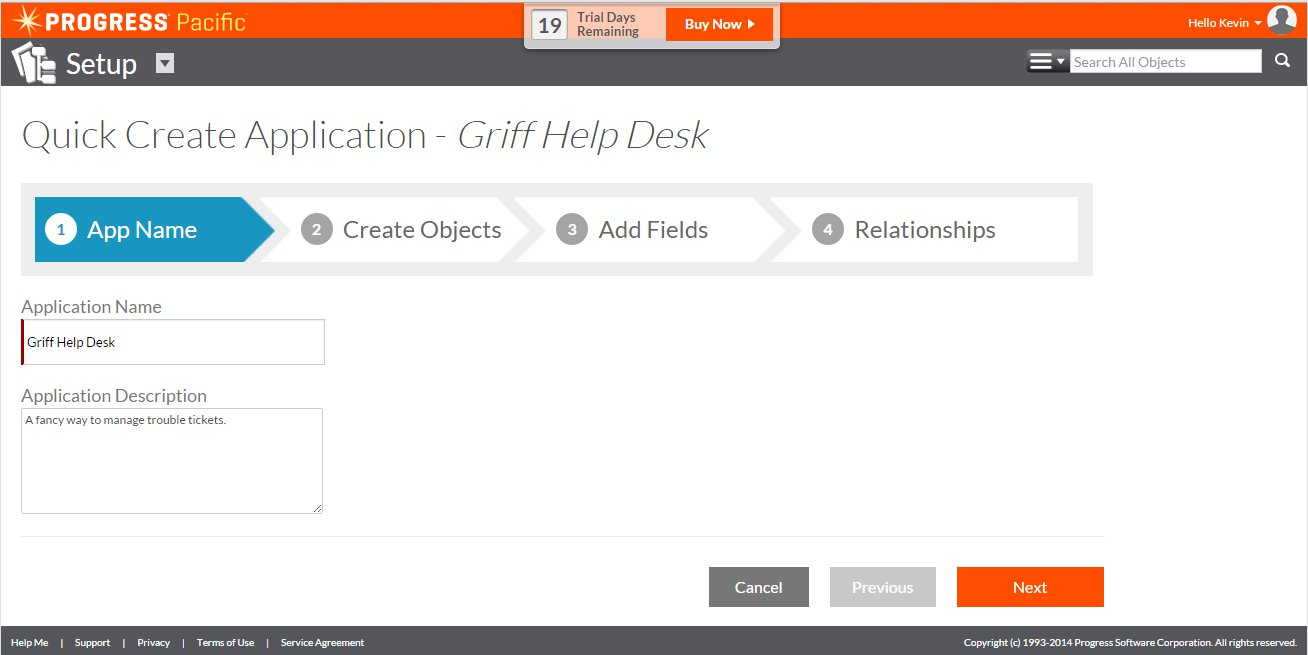Image resolution: width=1308 pixels, height=655 pixels.
Task: Cancel the application creation
Action: click(758, 587)
